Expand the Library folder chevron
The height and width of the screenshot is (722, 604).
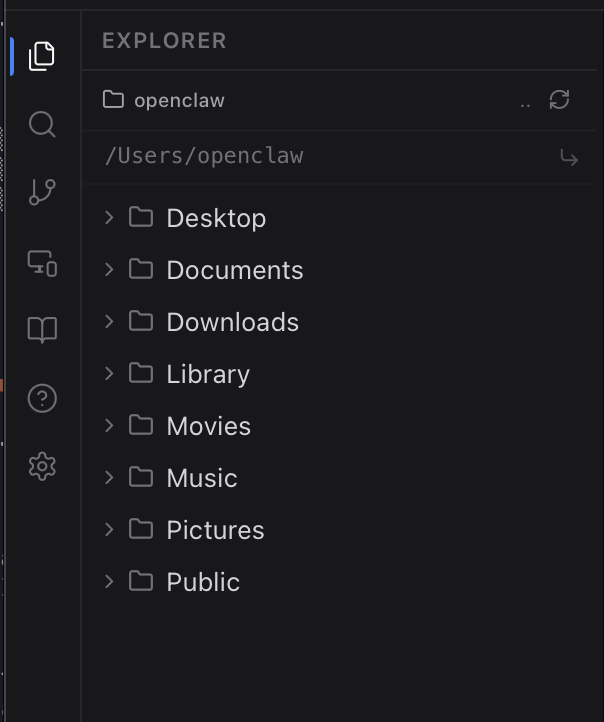pos(109,373)
